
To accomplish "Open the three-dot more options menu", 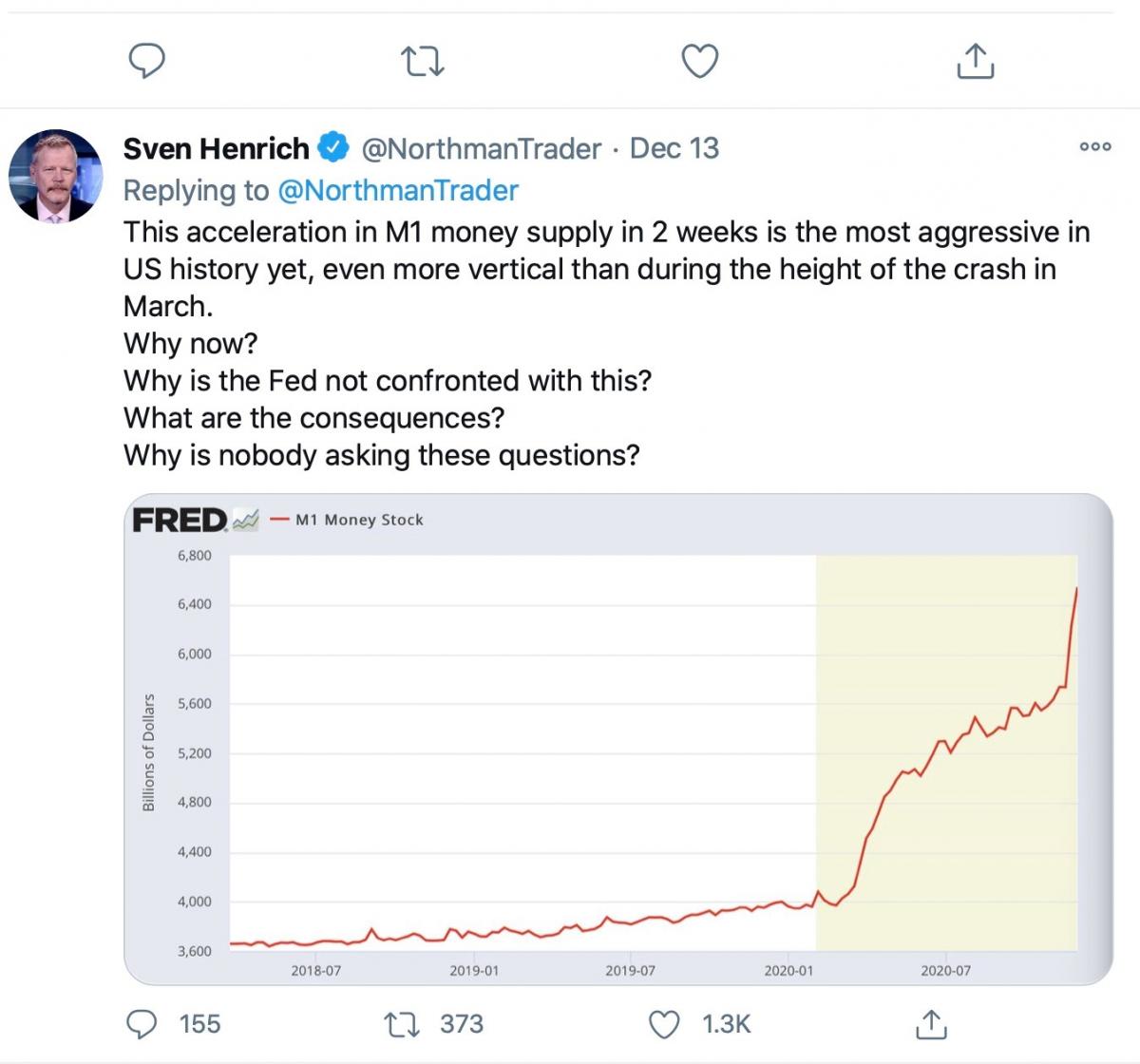I will [1095, 147].
